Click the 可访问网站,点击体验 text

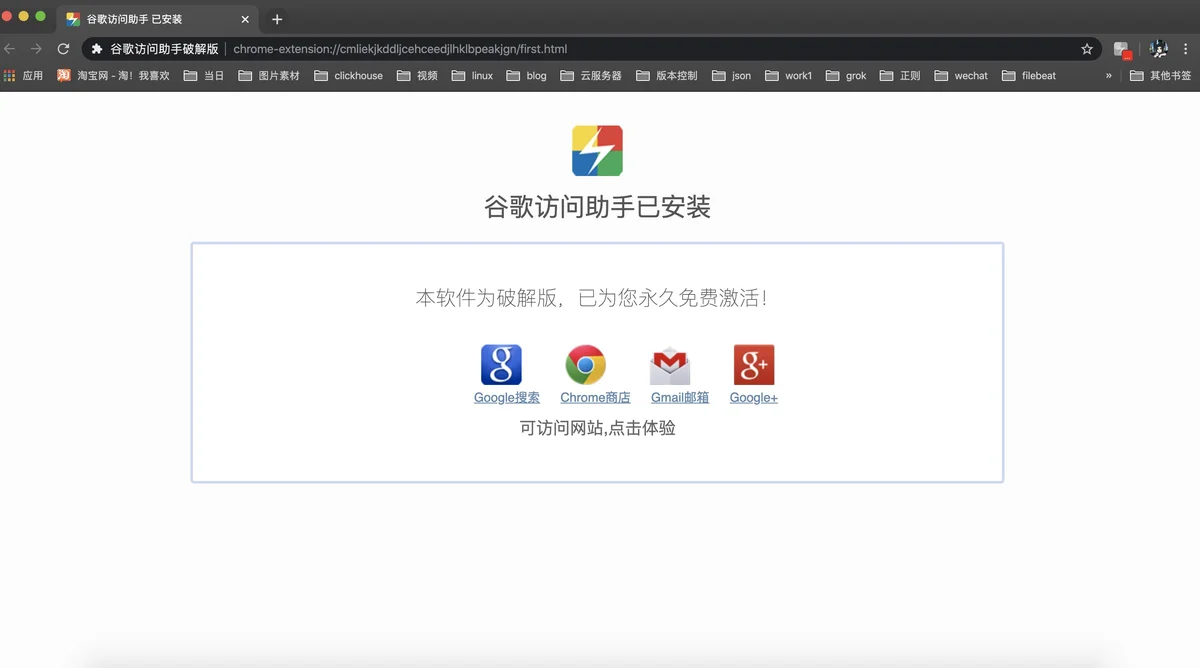pos(597,428)
